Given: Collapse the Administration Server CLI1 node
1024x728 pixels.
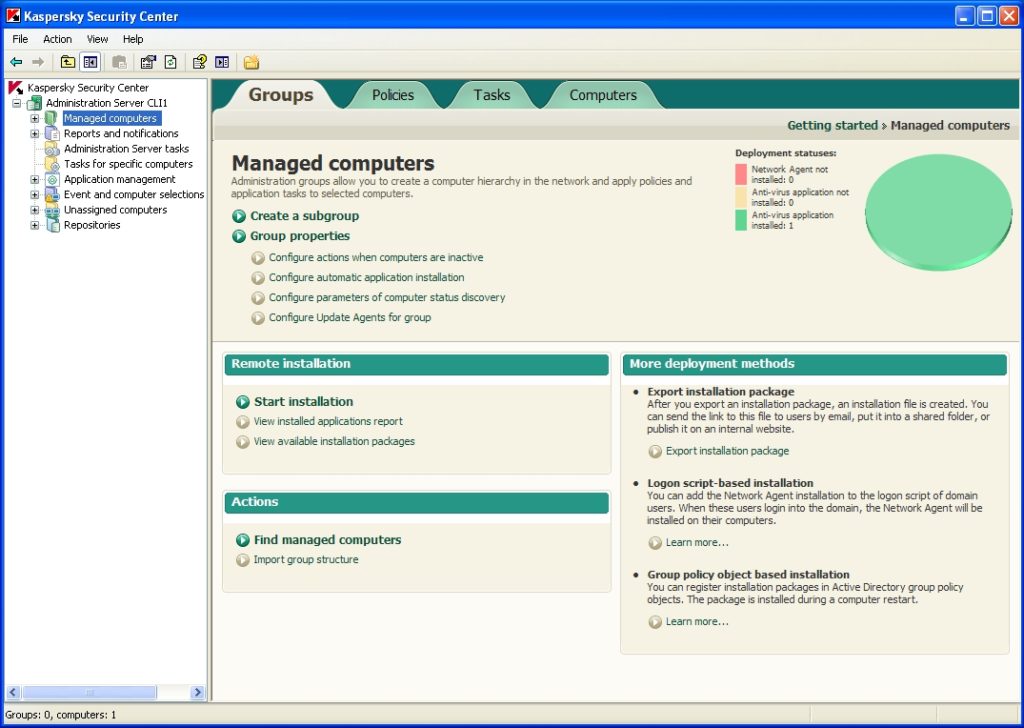Looking at the screenshot, I should tap(17, 103).
